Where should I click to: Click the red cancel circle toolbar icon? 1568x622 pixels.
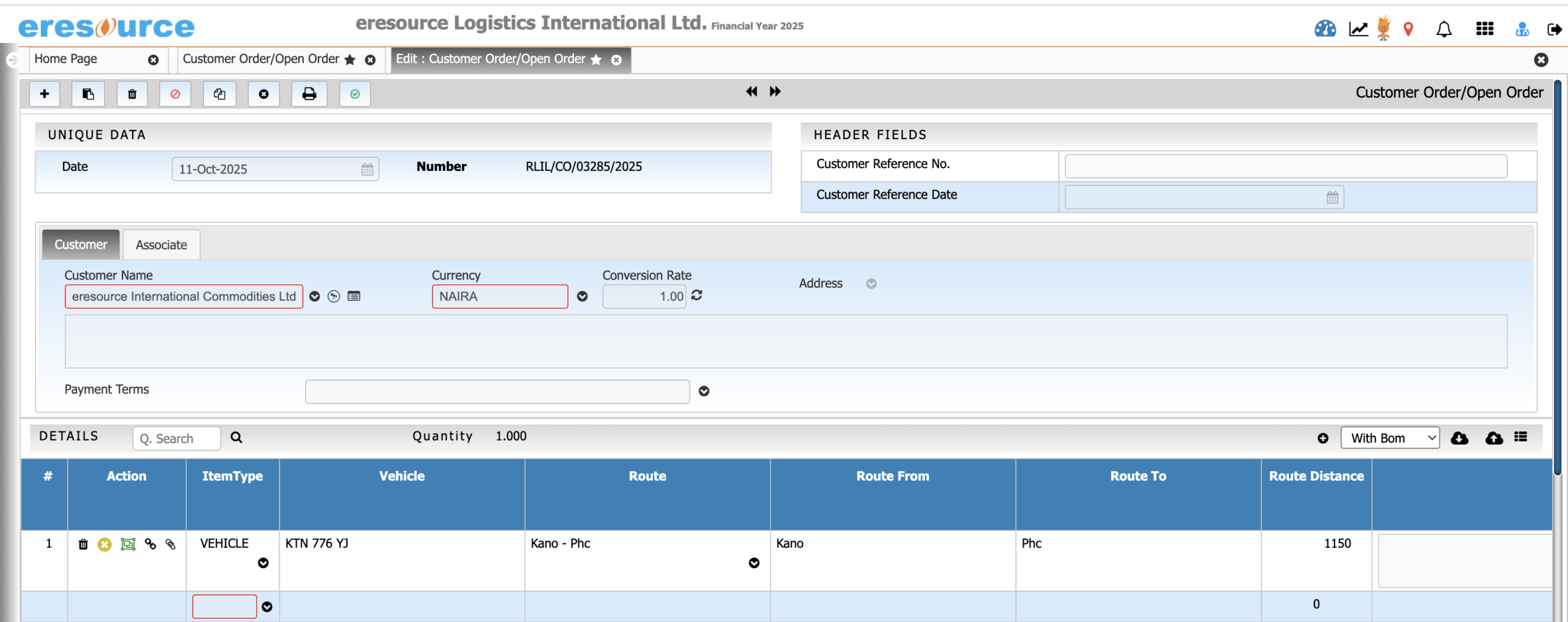point(175,94)
